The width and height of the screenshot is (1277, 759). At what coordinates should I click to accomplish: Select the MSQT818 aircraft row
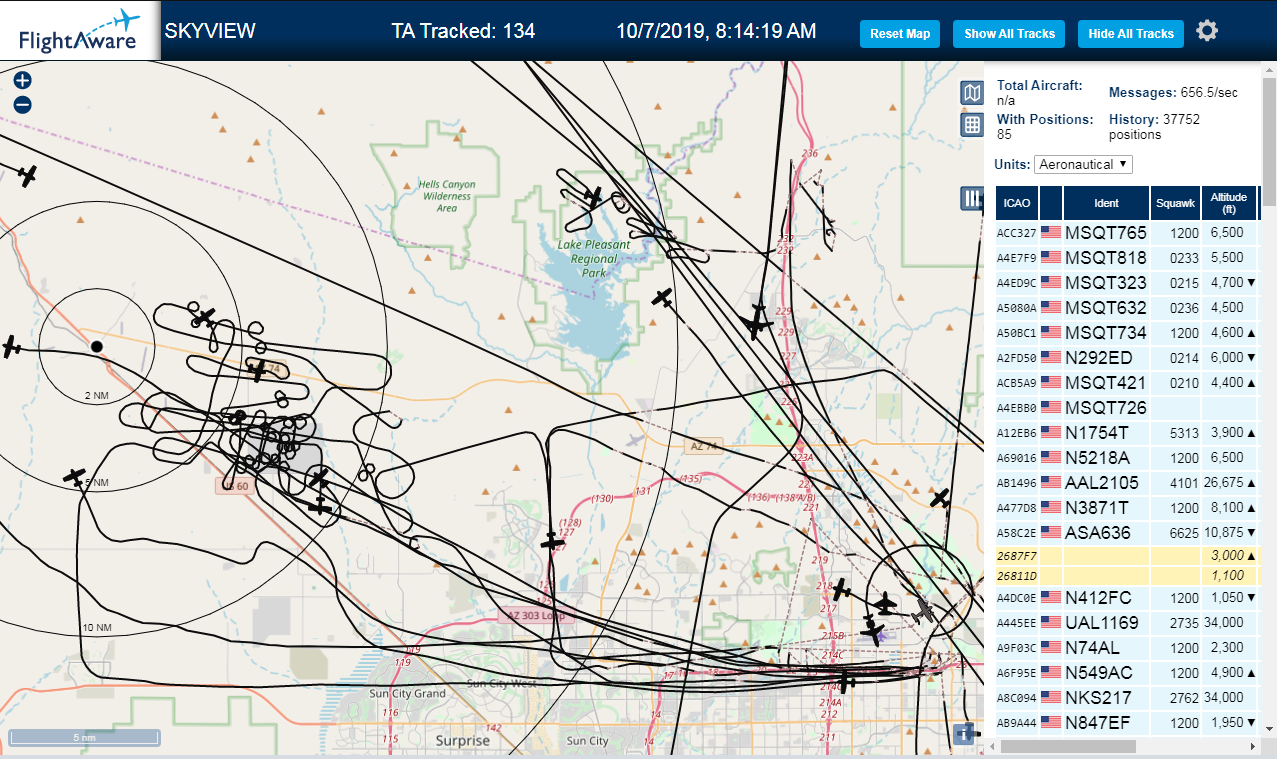pos(1126,258)
